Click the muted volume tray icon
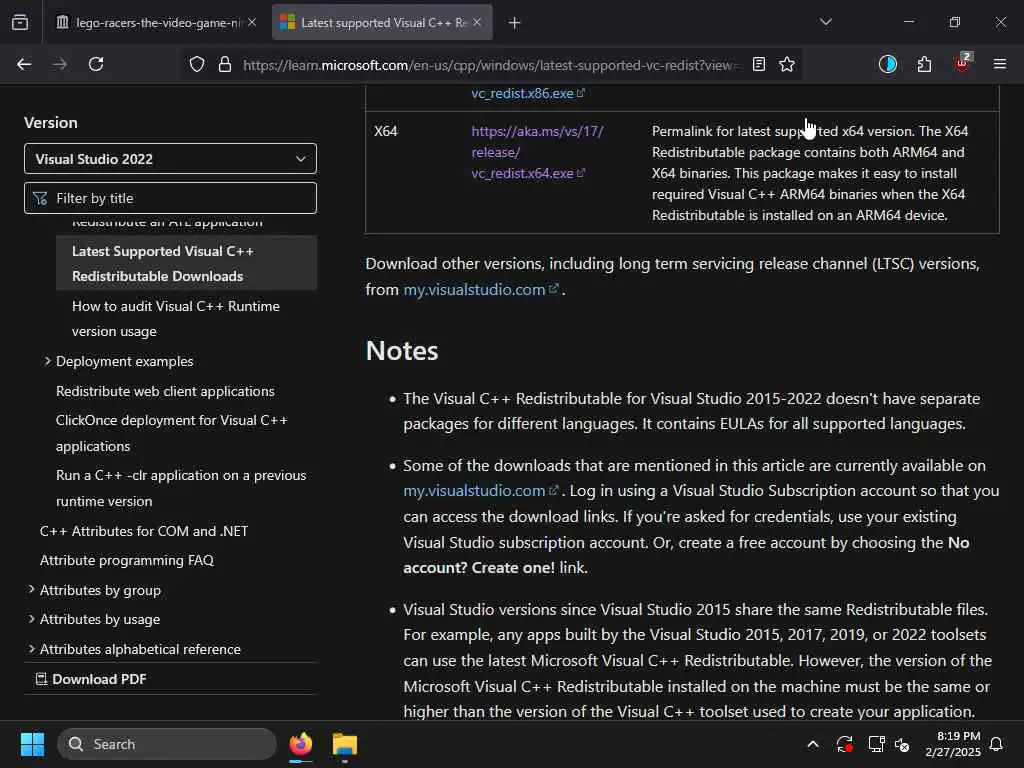Viewport: 1024px width, 768px height. (903, 744)
